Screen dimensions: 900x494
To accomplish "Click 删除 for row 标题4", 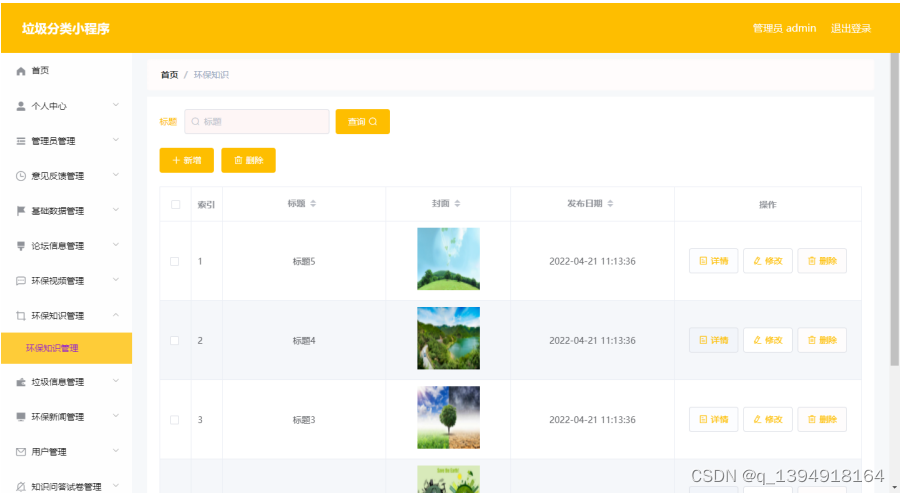I will [822, 340].
